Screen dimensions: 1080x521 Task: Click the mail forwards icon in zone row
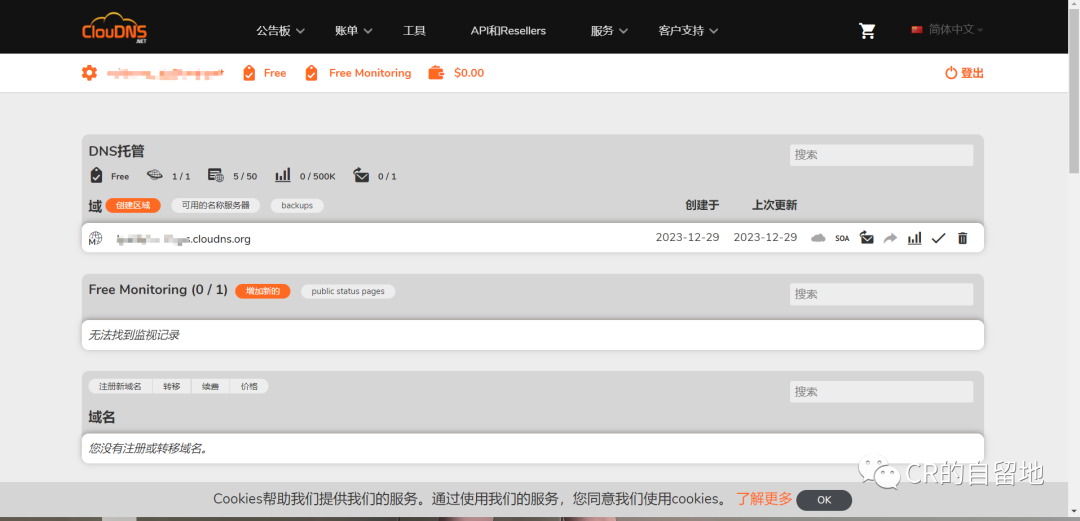[x=866, y=238]
